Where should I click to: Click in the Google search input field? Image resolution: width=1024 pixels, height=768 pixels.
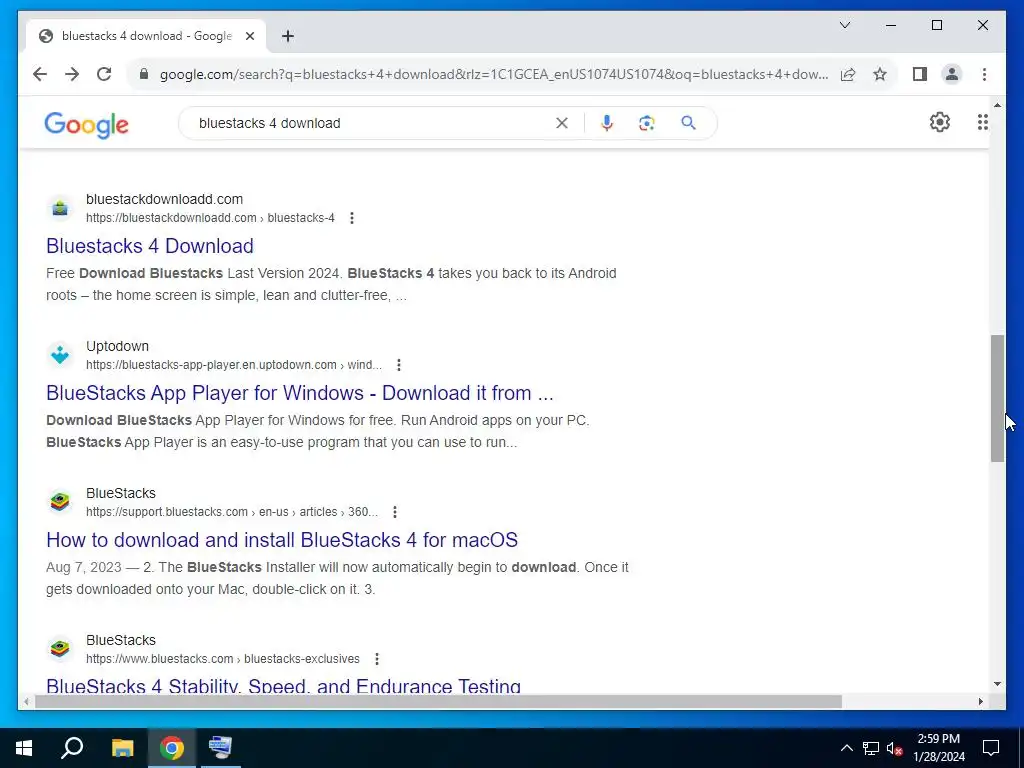tap(372, 123)
